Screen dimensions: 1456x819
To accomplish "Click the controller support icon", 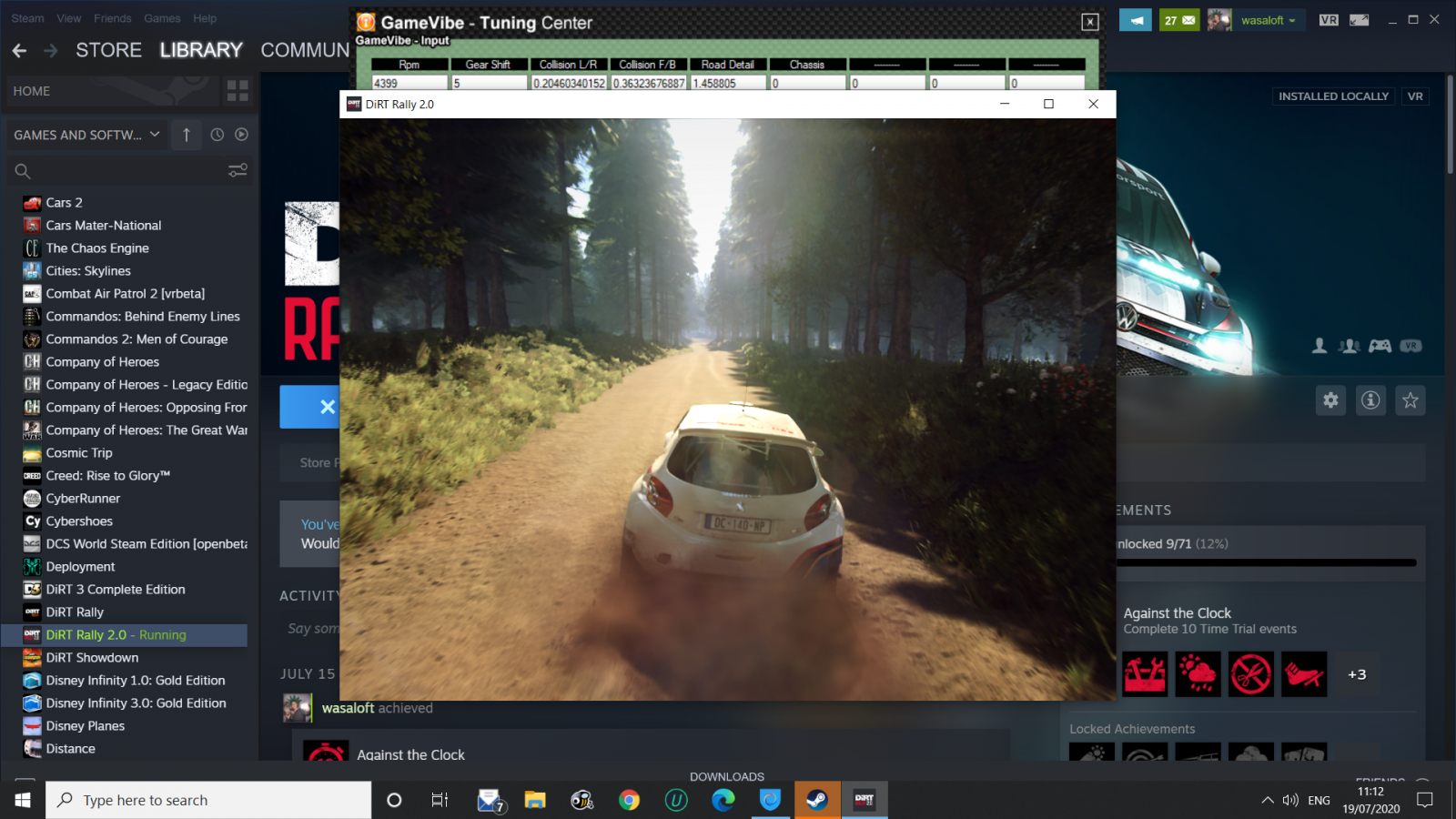I will click(x=1380, y=346).
